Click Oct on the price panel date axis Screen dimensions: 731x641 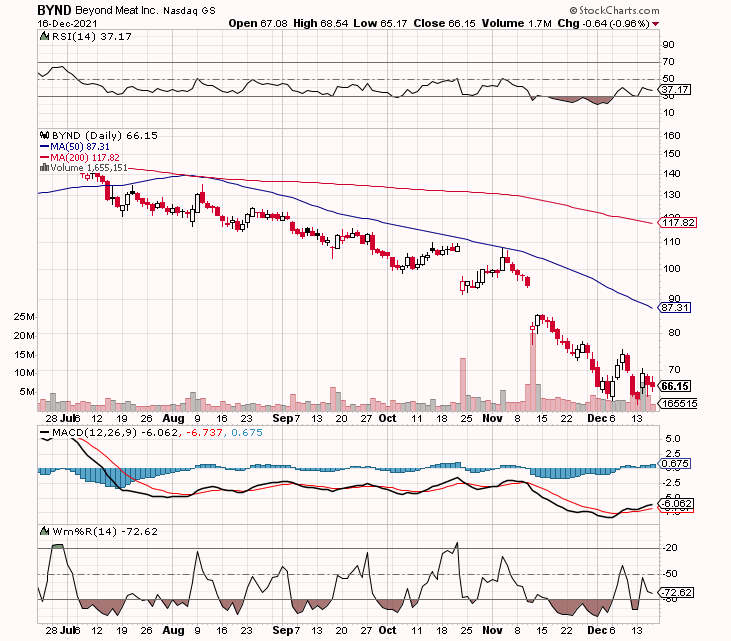(387, 418)
